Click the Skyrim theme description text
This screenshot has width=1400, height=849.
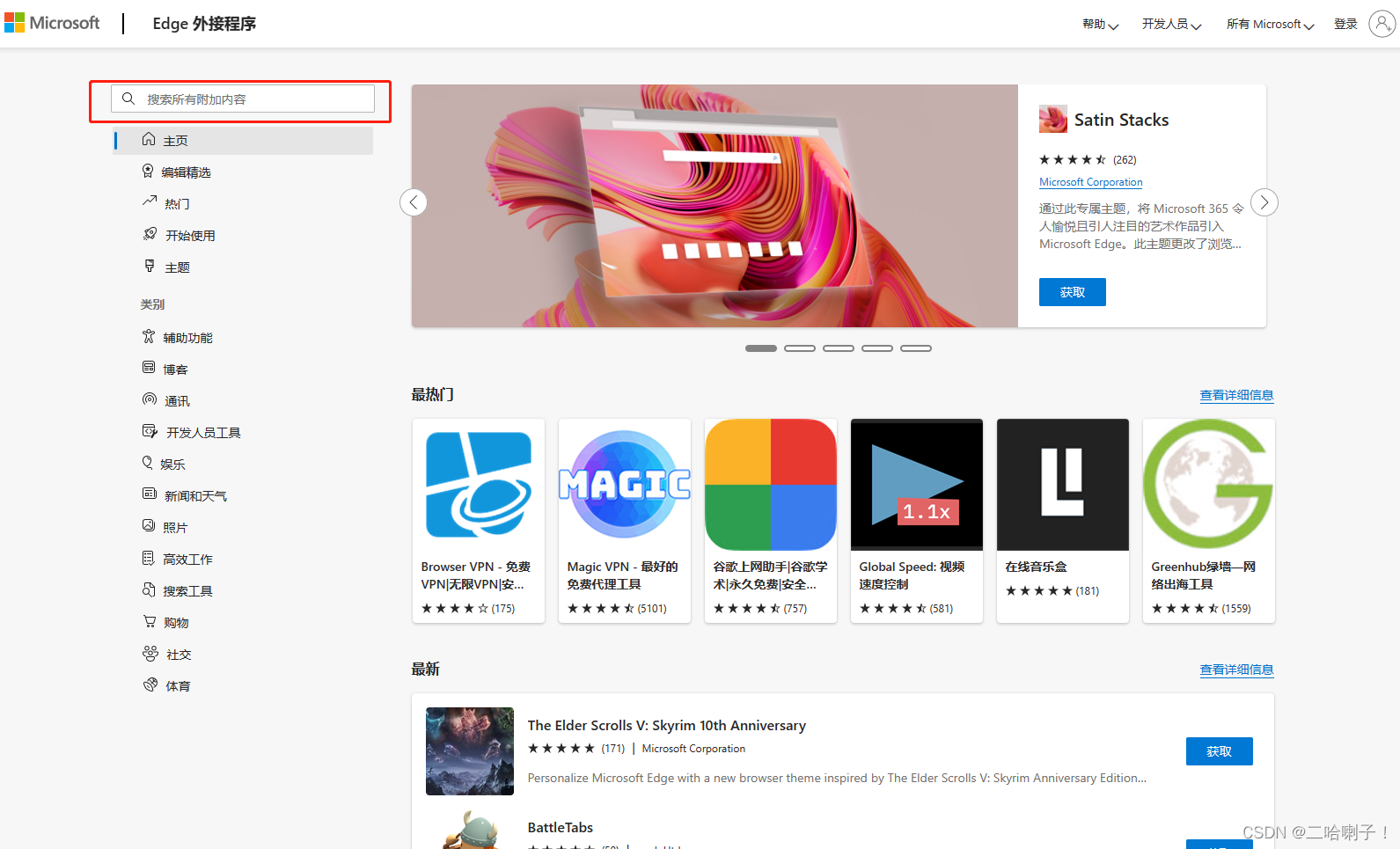click(837, 778)
